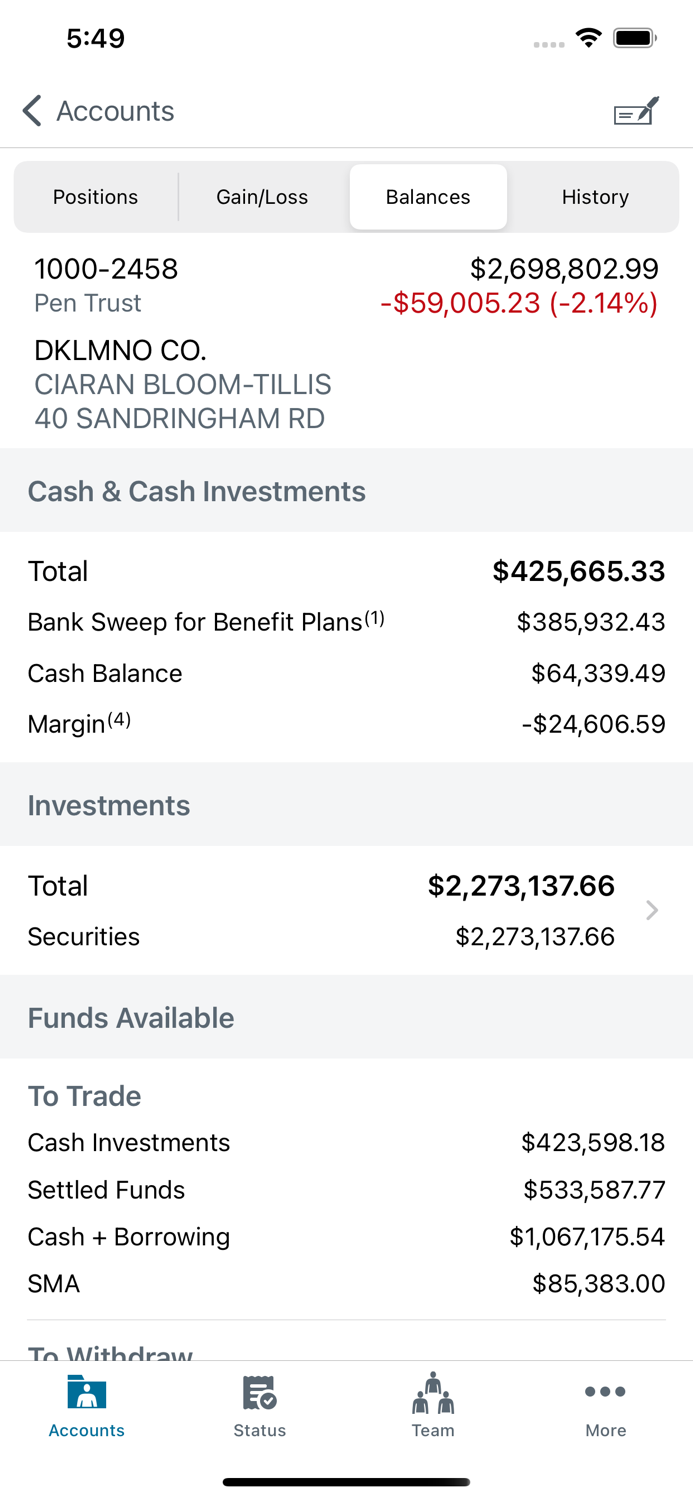Screen dimensions: 693x1500
Task: Tap the battery icon in status bar
Action: pyautogui.click(x=636, y=37)
